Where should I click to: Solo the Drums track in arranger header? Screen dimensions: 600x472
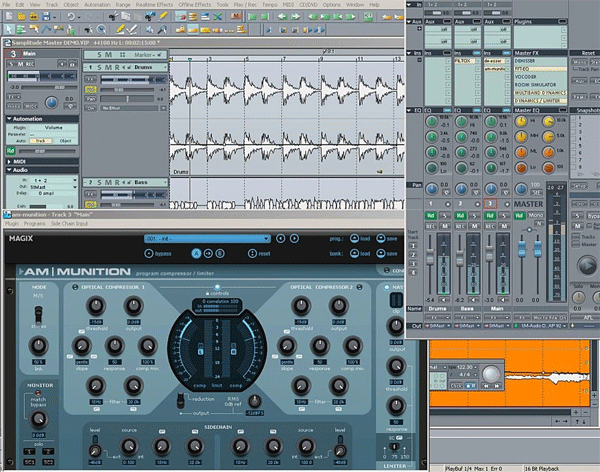(x=99, y=67)
